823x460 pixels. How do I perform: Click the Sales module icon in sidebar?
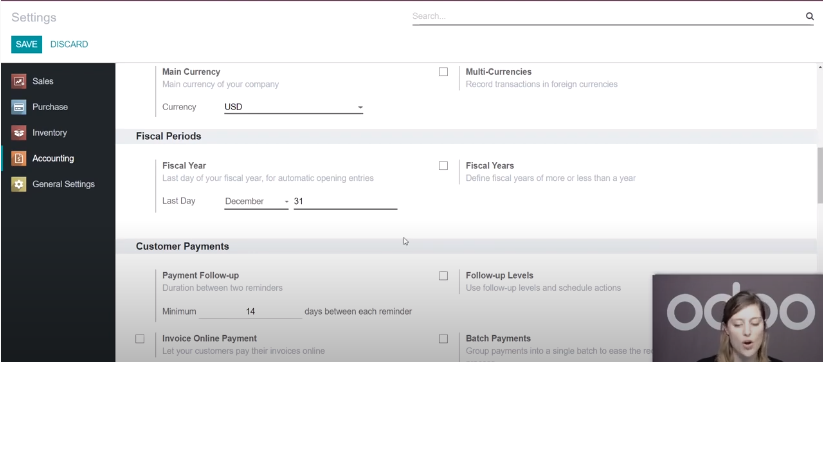pos(18,81)
